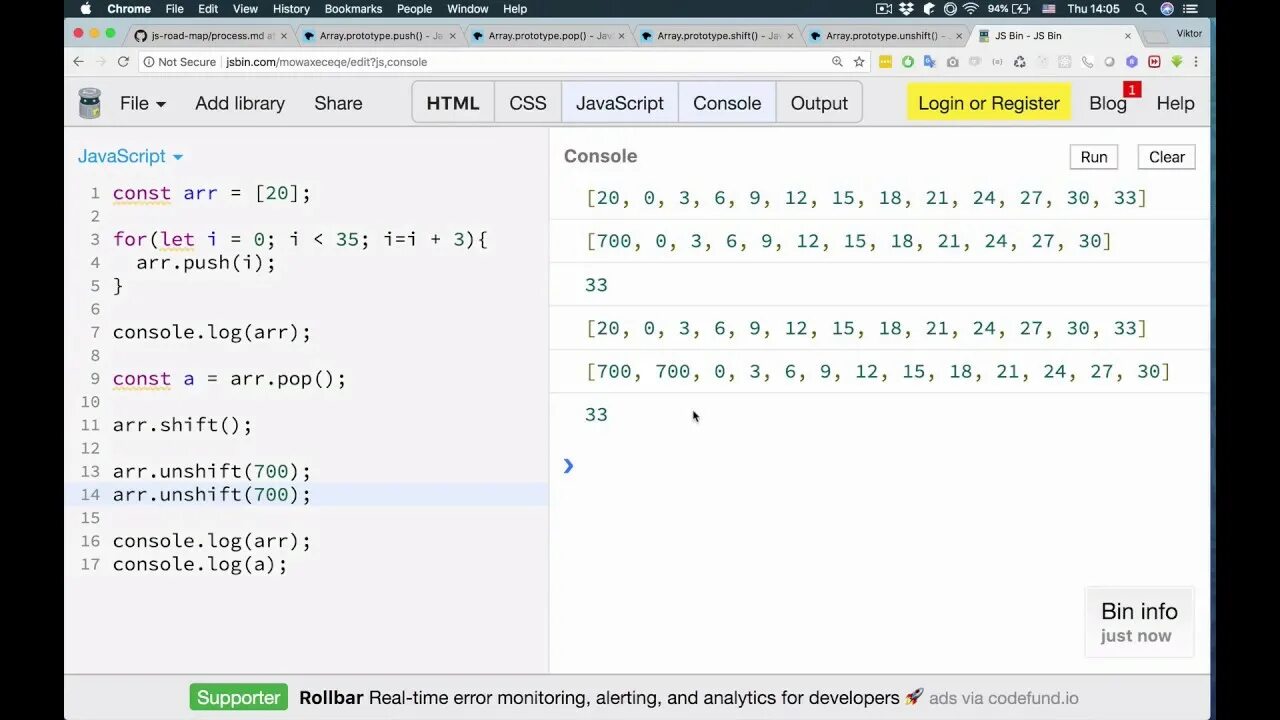The width and height of the screenshot is (1280, 720).
Task: Click the screen recording camera menu icon
Action: pyautogui.click(x=884, y=9)
